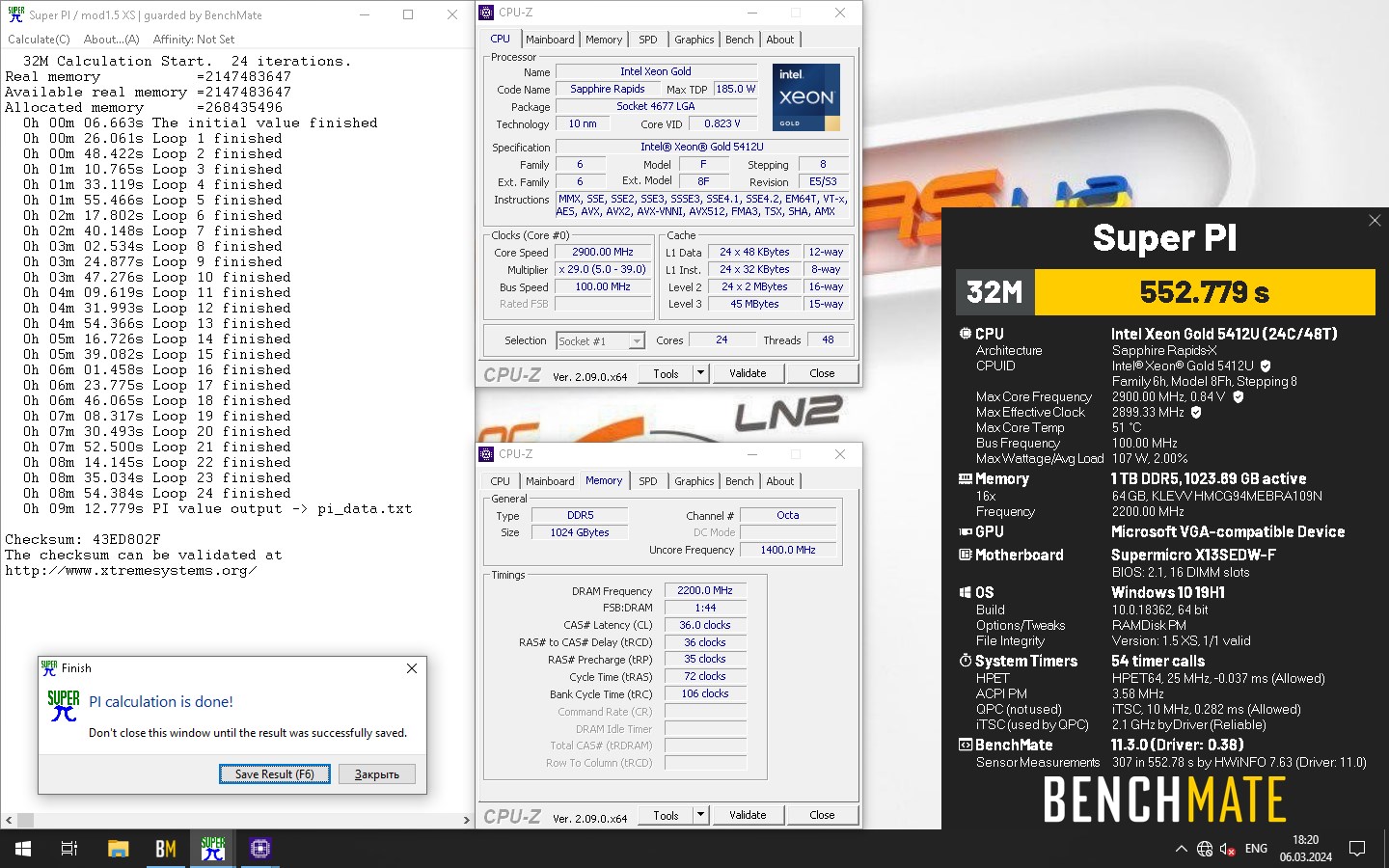
Task: Open the taskbar clock and date
Action: [x=1305, y=849]
